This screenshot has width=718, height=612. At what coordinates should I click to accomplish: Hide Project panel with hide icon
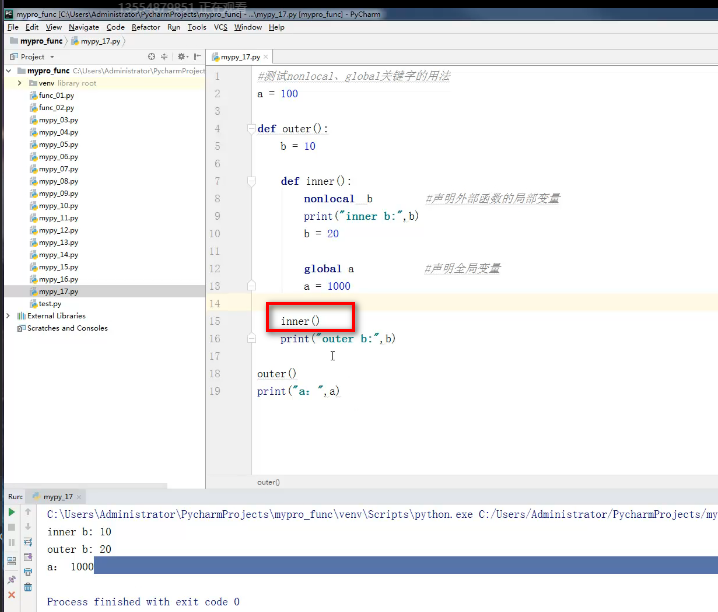(x=197, y=57)
